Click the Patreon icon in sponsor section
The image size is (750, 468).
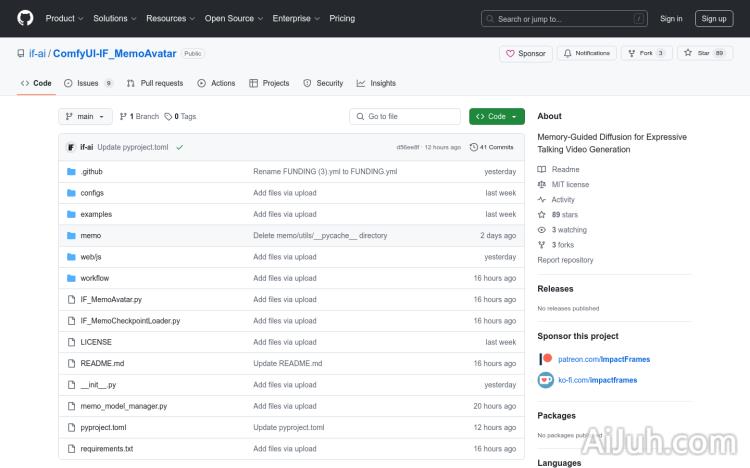click(545, 359)
